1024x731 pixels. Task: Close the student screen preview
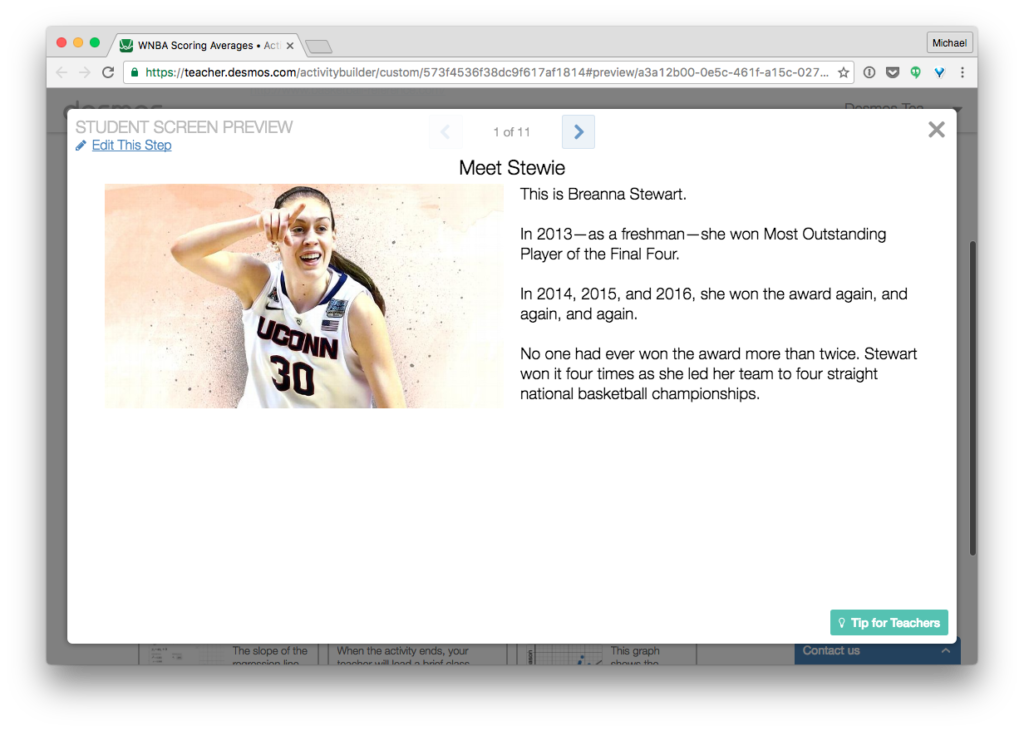[x=936, y=129]
